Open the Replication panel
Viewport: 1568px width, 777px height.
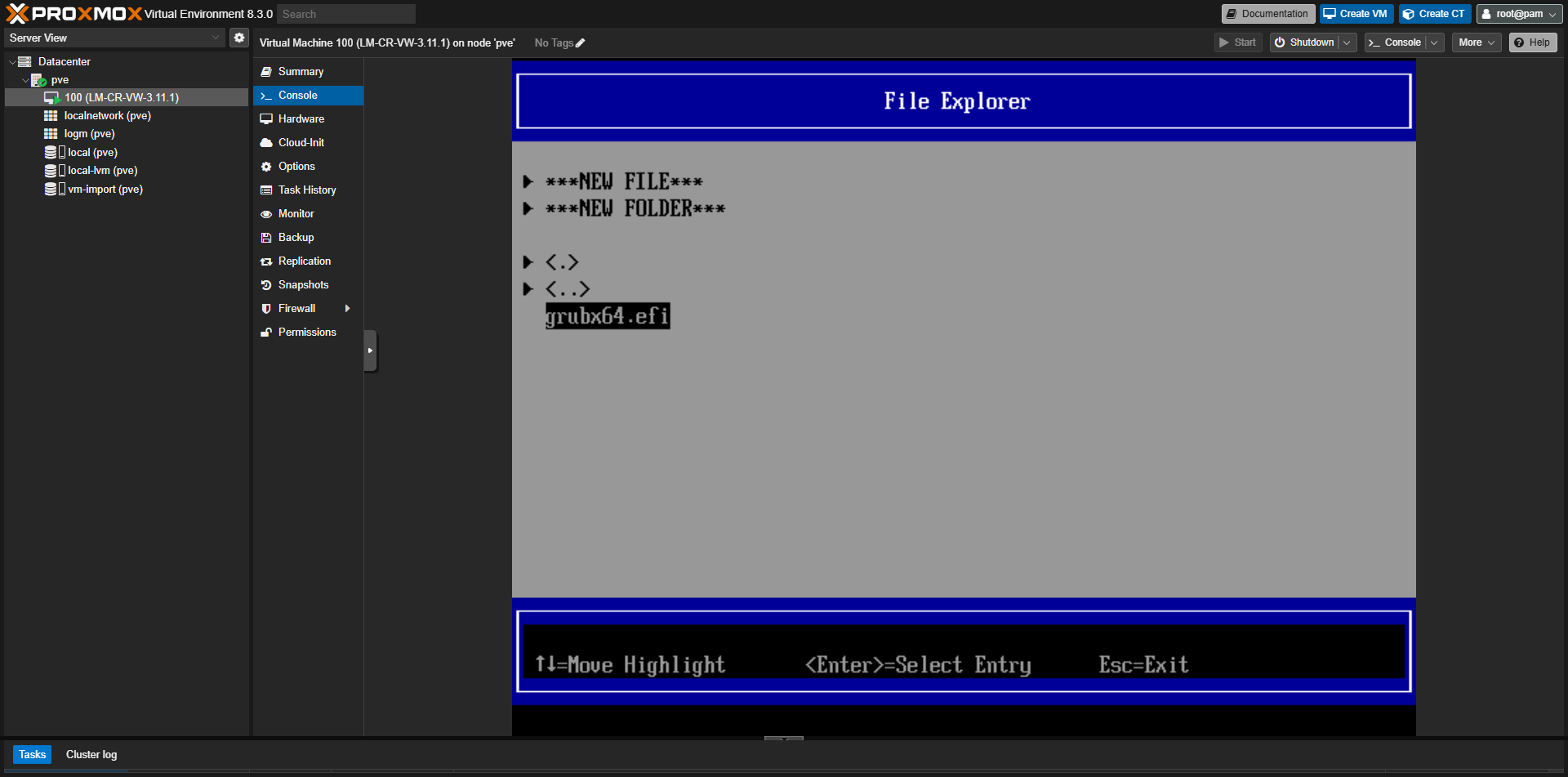point(305,261)
